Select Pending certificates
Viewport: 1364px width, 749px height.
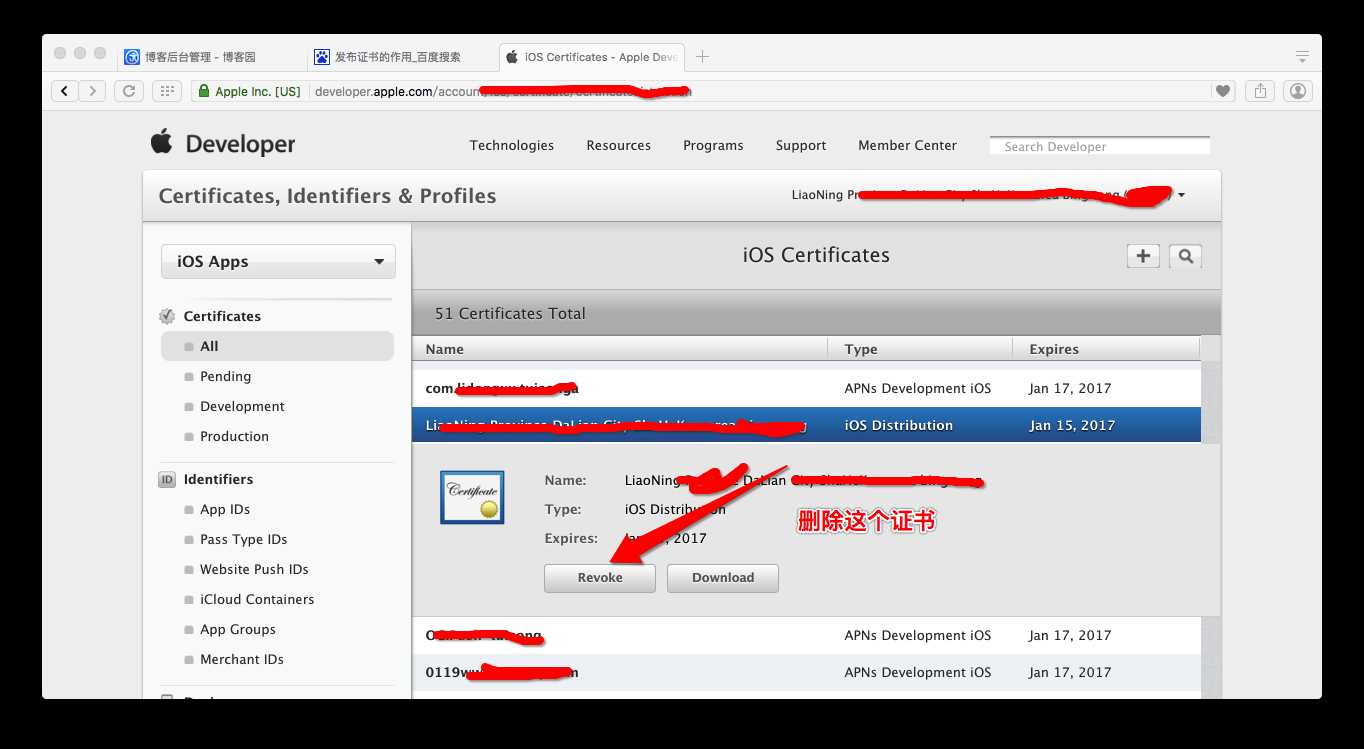(x=225, y=376)
